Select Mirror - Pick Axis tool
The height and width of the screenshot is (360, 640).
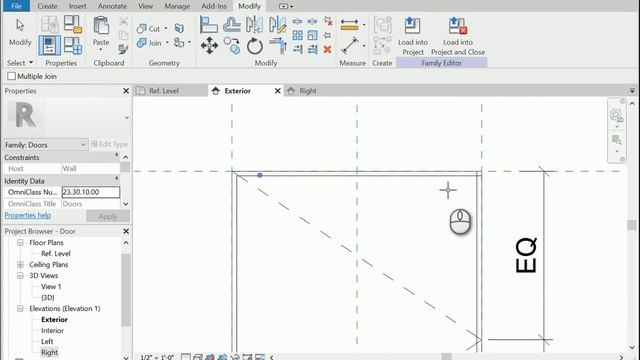[x=254, y=24]
